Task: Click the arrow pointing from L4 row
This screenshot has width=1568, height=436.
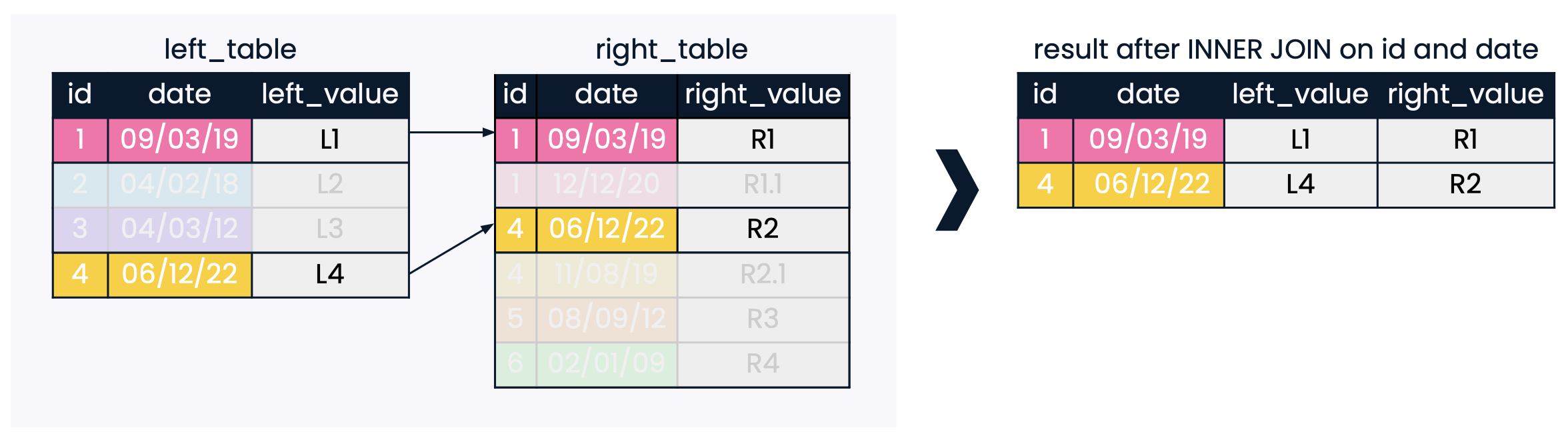Action: (451, 249)
